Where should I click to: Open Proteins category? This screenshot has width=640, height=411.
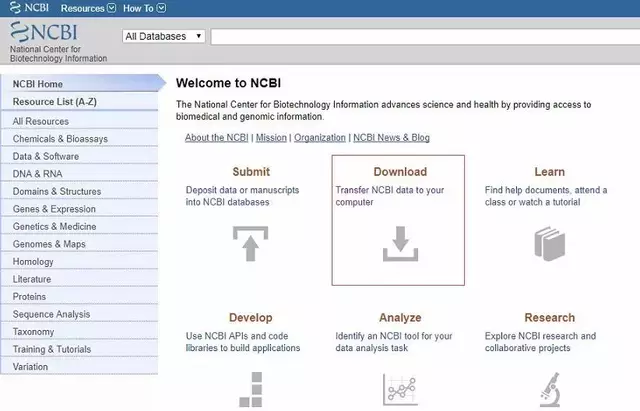coord(80,297)
